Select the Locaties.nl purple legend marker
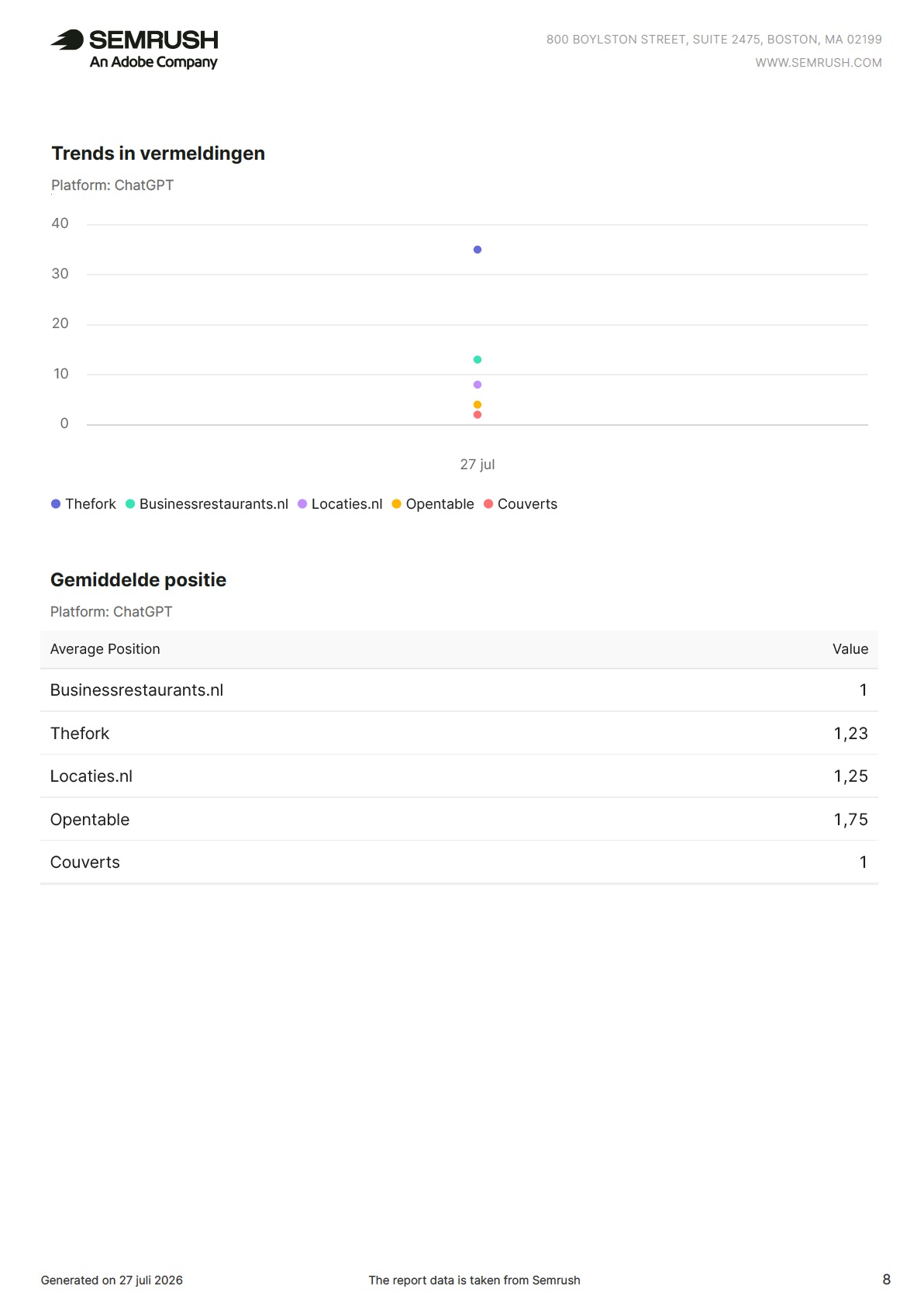 pos(302,504)
